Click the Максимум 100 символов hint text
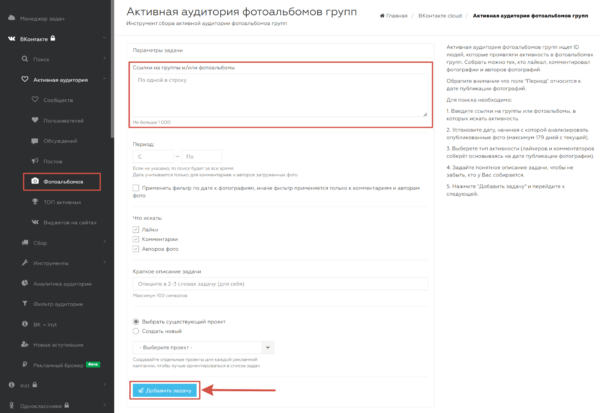Image resolution: width=600 pixels, height=413 pixels. pos(160,295)
